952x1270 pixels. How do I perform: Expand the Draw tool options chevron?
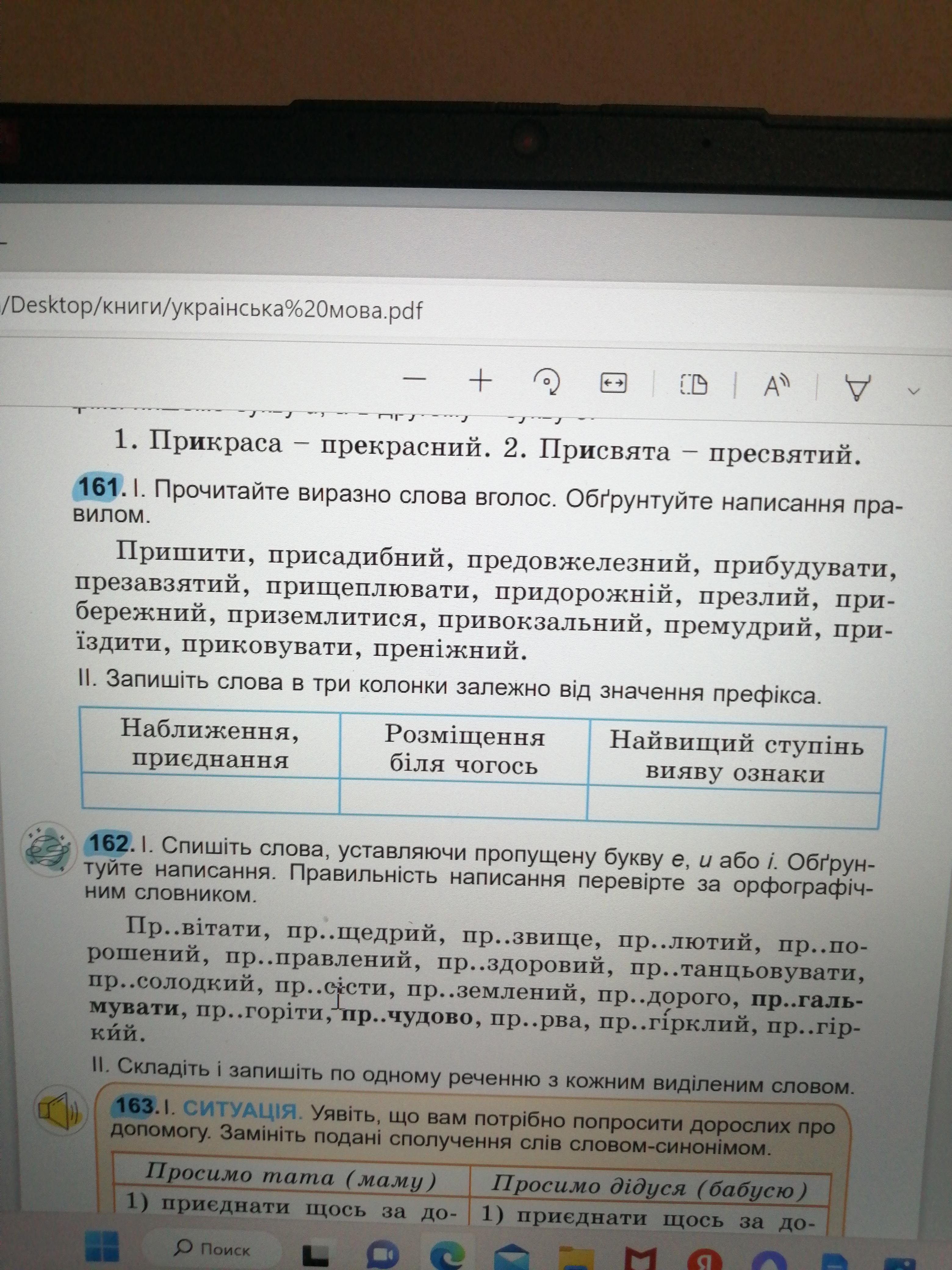pyautogui.click(x=914, y=392)
